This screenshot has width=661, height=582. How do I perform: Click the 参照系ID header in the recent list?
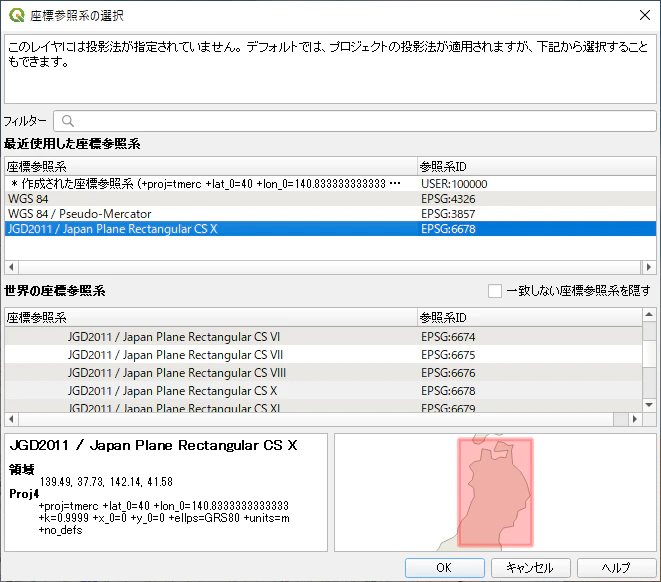537,166
